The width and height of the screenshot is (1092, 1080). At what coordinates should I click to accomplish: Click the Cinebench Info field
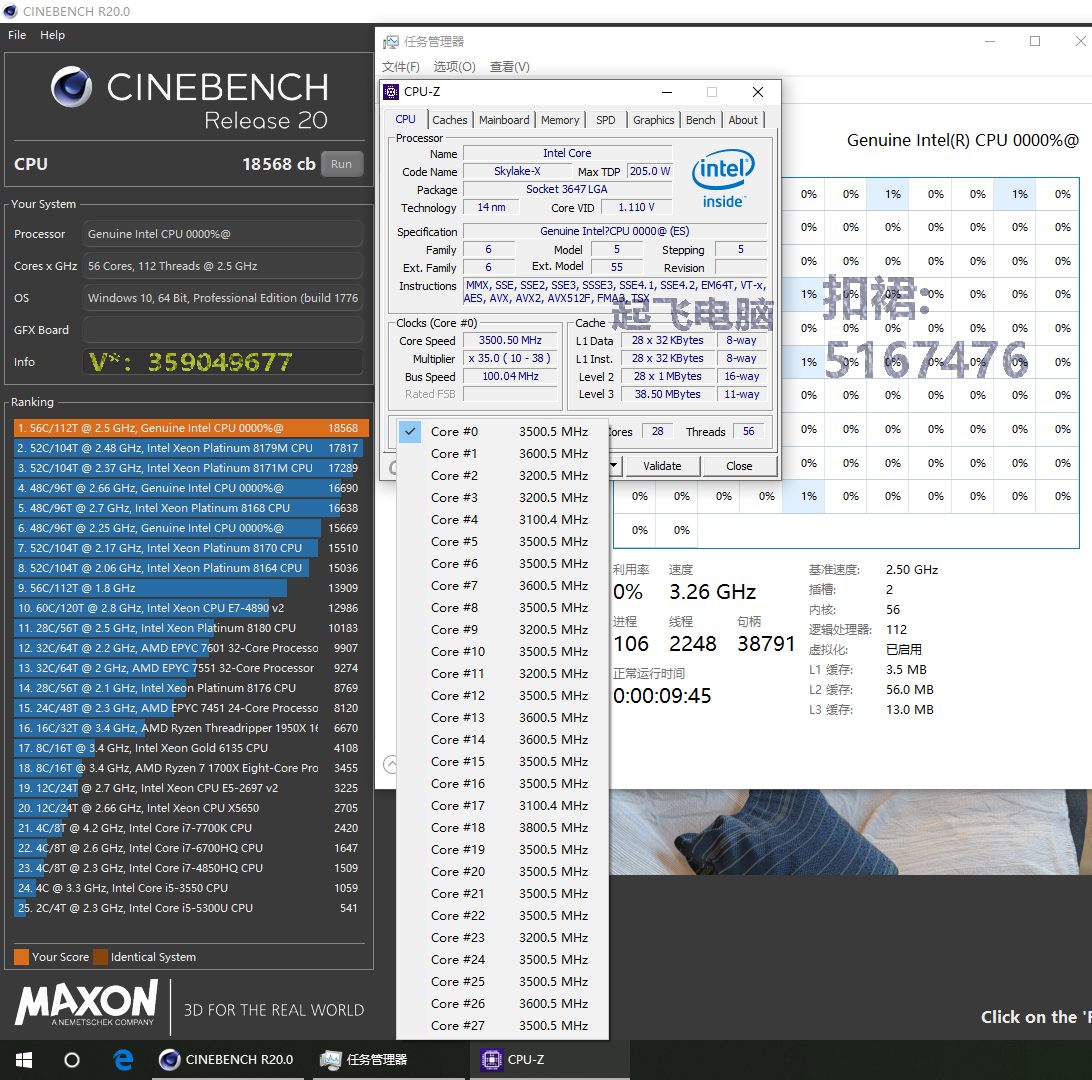pyautogui.click(x=222, y=362)
